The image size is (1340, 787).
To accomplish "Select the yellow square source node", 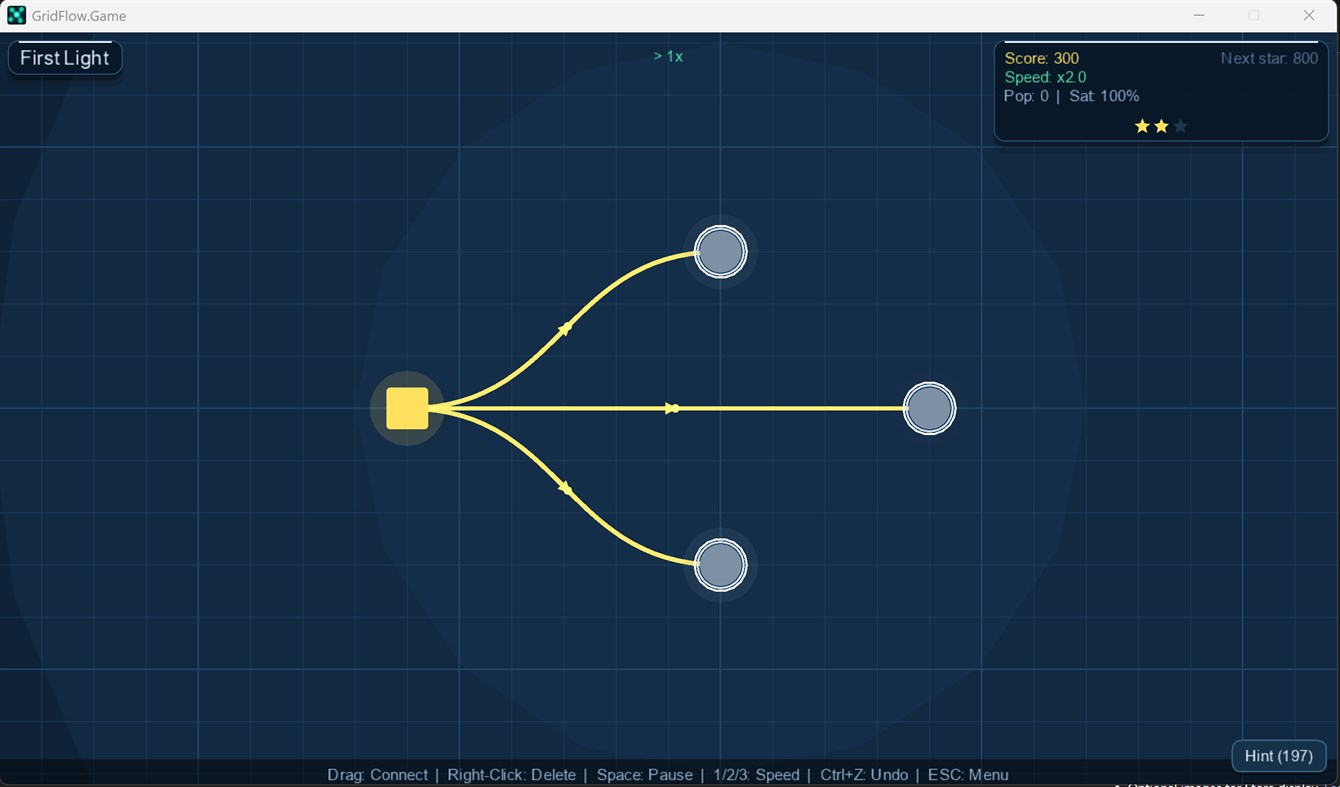I will pos(406,407).
